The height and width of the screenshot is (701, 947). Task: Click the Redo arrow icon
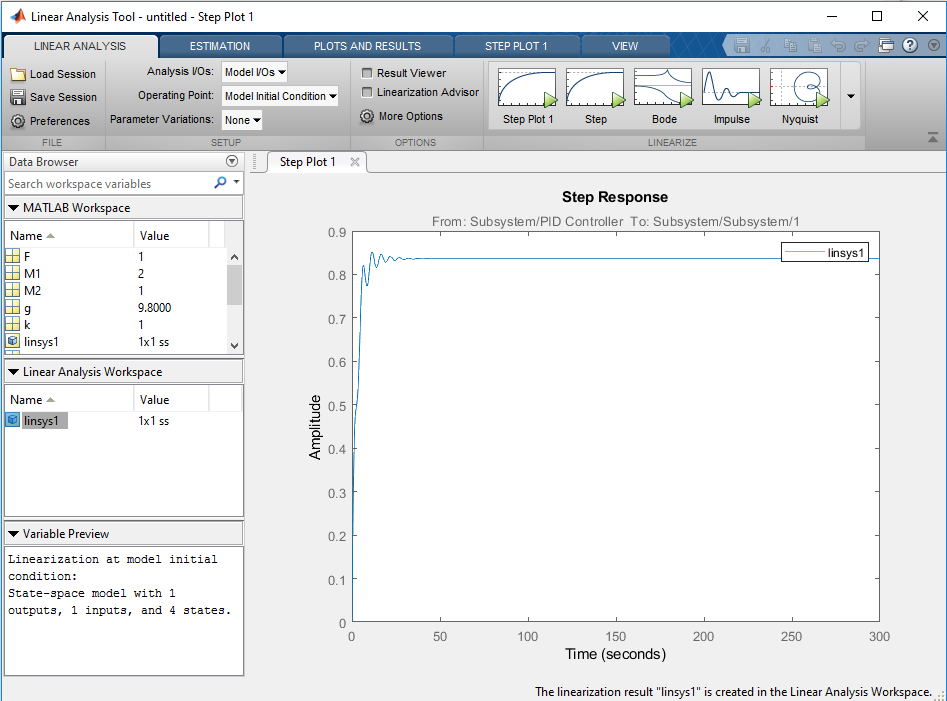tap(862, 45)
